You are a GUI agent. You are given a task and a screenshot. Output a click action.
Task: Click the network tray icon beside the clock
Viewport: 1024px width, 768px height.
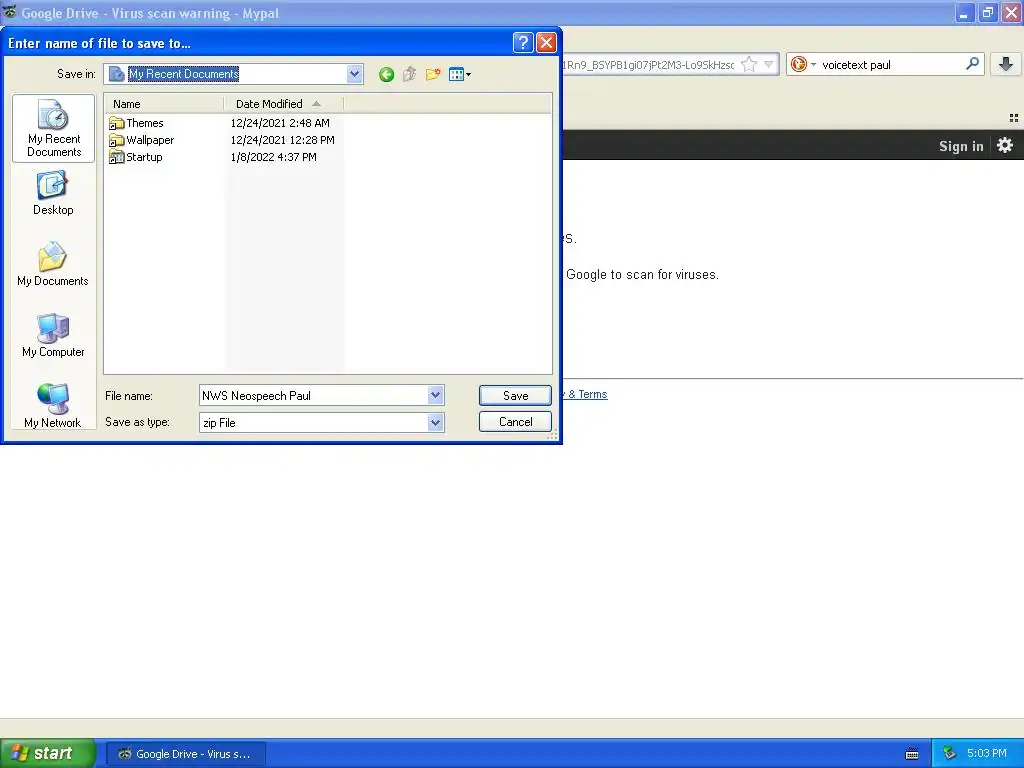point(949,754)
